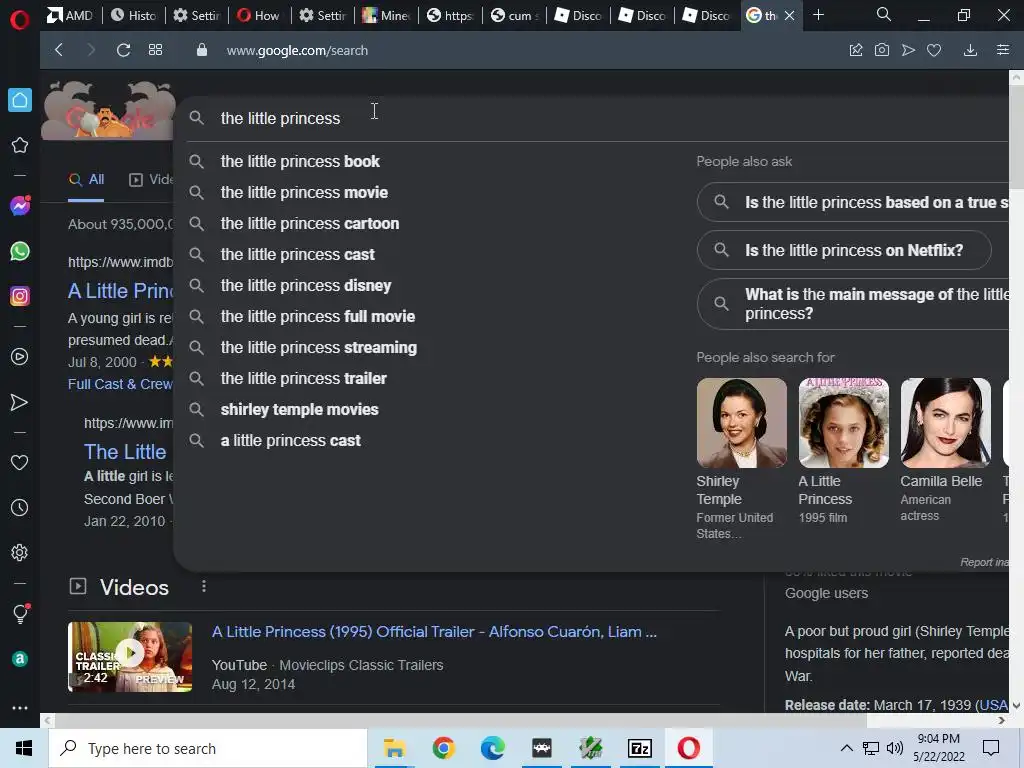Switch to the History tab
1024x768 pixels.
[133, 15]
